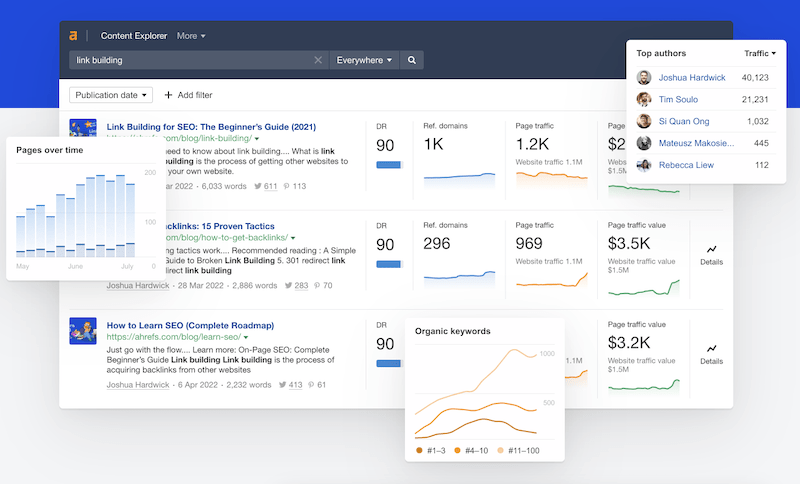Click the DR 90 bar in the first result
The height and width of the screenshot is (484, 800).
(389, 165)
